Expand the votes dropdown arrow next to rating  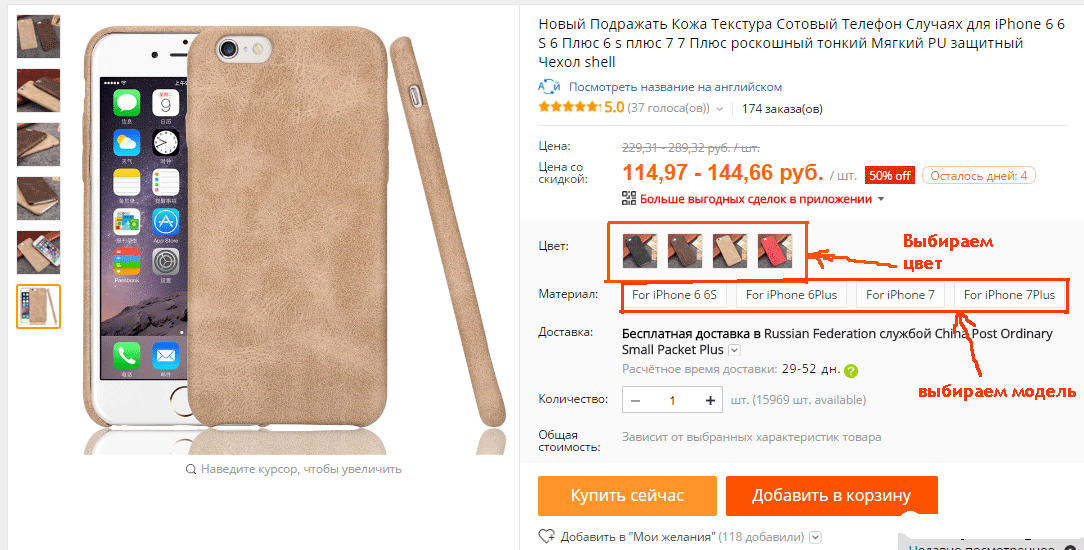pyautogui.click(x=720, y=109)
